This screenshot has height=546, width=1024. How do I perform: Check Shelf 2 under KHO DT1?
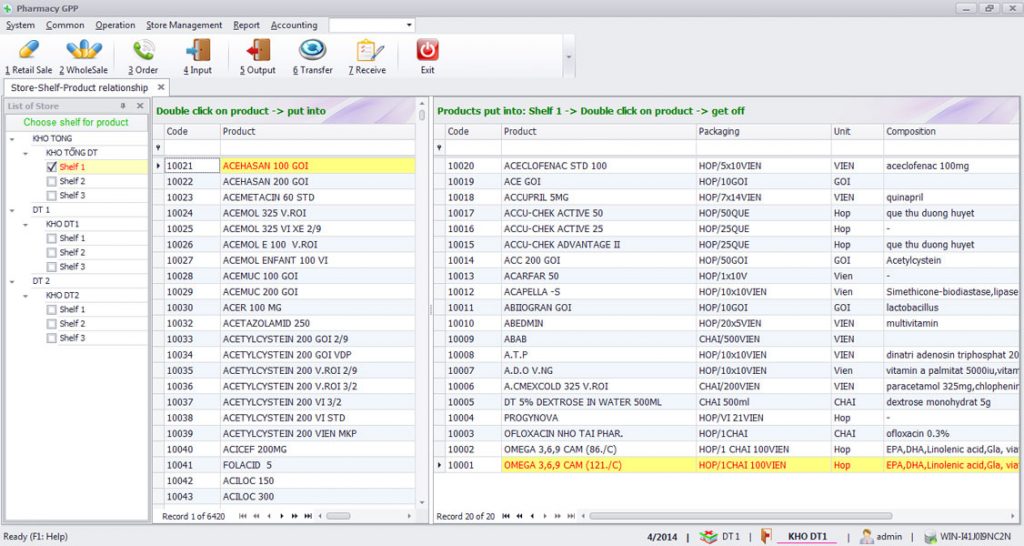(52, 253)
